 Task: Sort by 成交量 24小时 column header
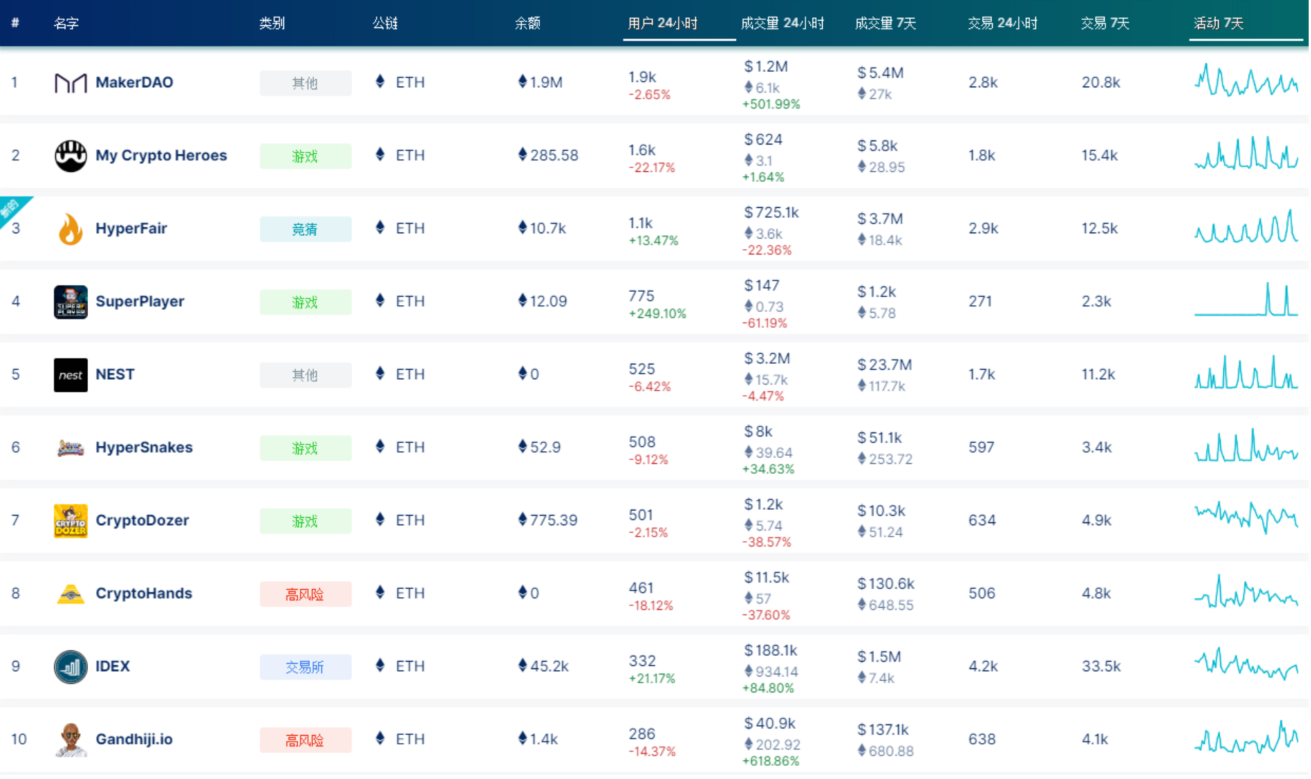[x=783, y=23]
